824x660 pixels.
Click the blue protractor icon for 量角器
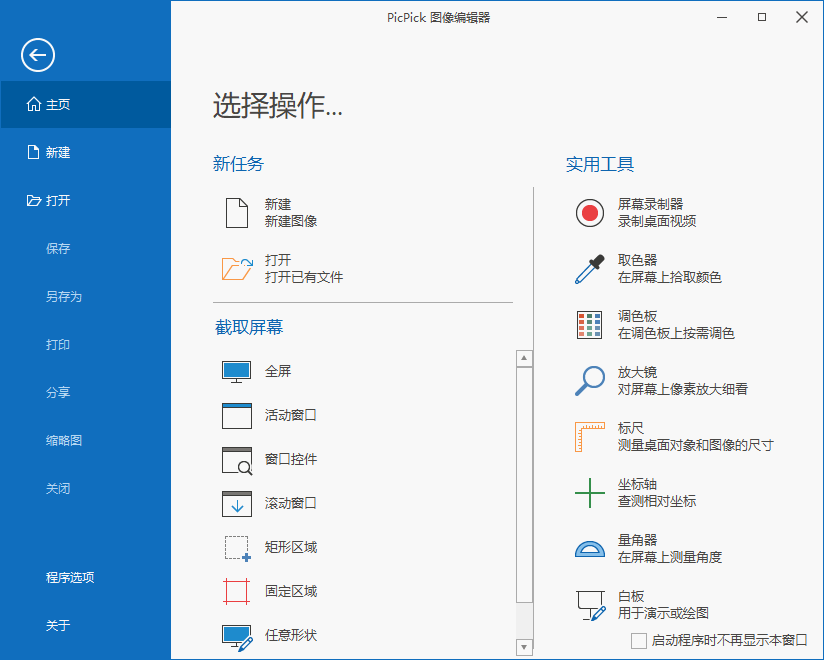pyautogui.click(x=590, y=549)
